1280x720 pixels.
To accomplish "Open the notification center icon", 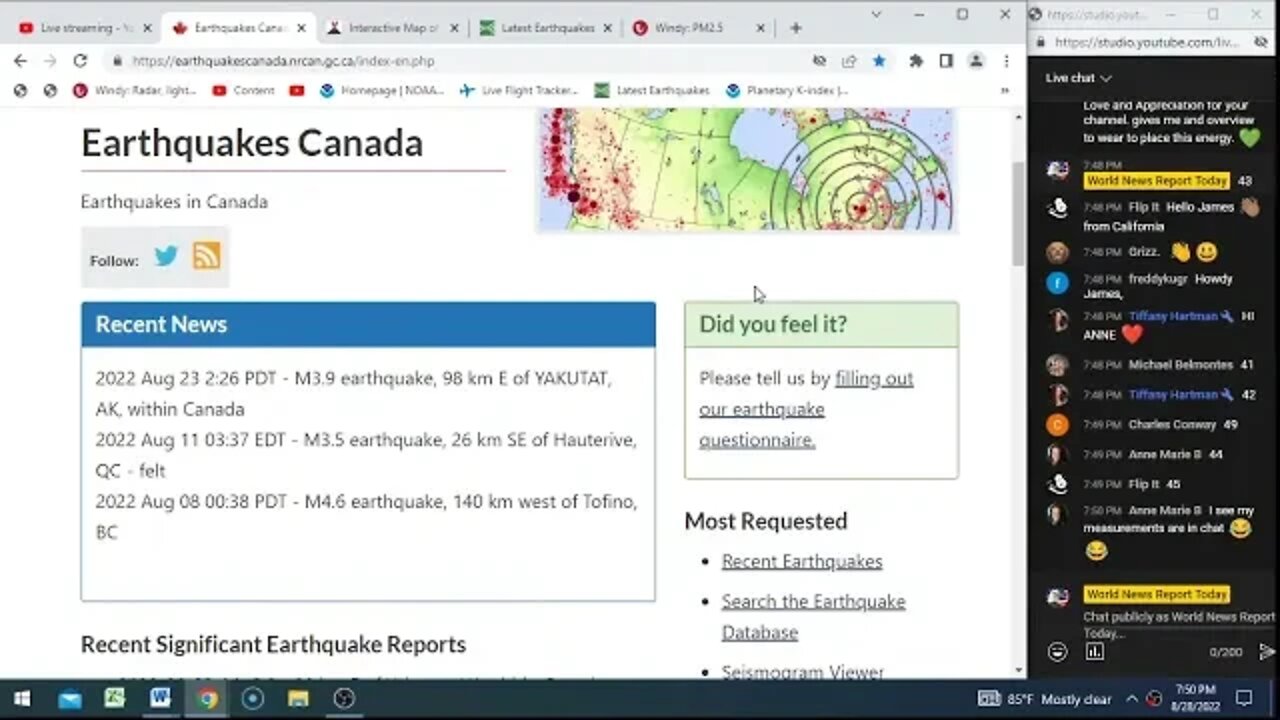I will 1244,698.
